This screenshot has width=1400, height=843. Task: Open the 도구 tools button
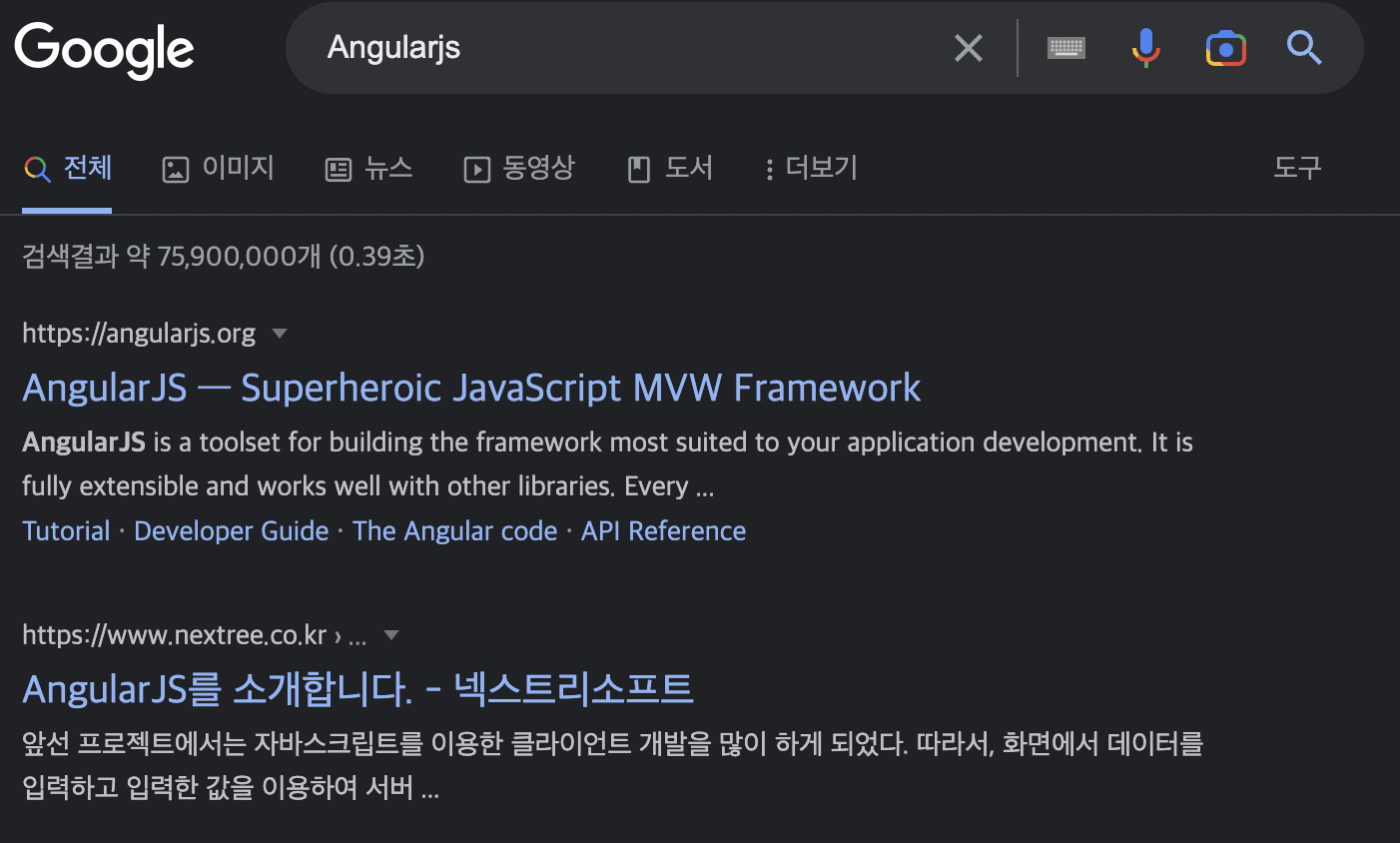pos(1297,167)
